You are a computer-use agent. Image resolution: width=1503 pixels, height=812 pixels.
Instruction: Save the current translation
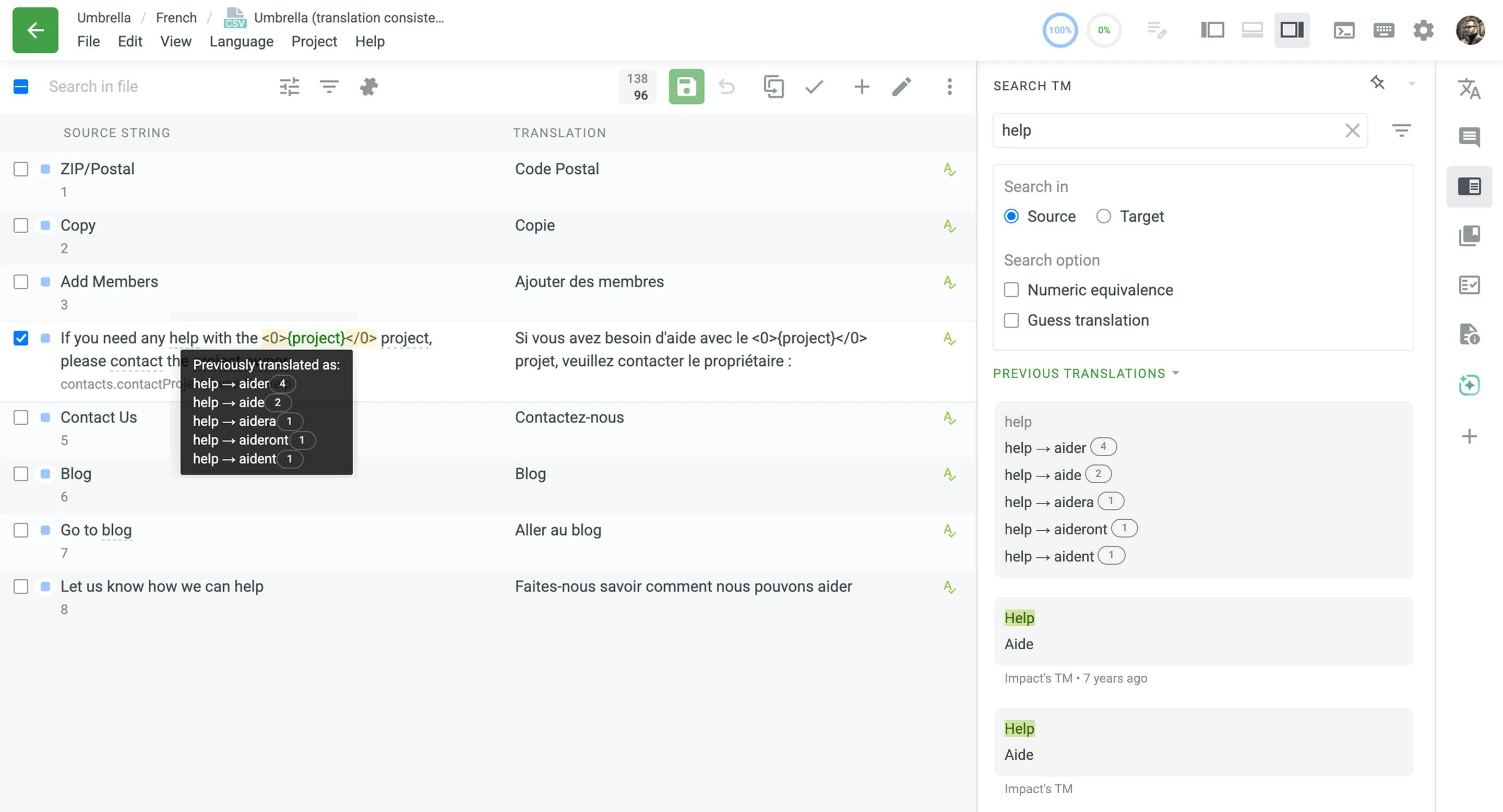(x=687, y=86)
